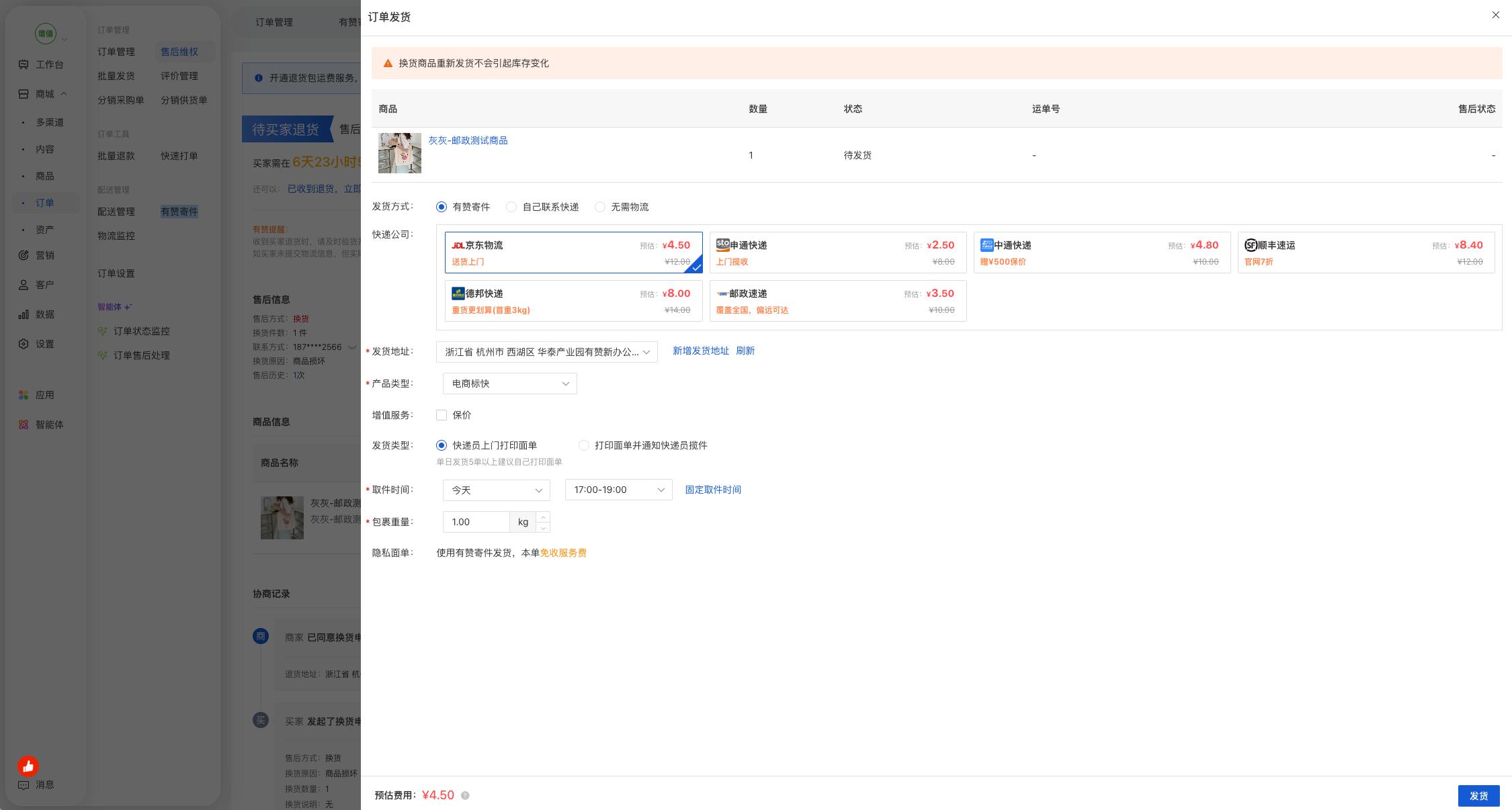Open 批量发货 in the order menu
The height and width of the screenshot is (810, 1512).
(116, 76)
